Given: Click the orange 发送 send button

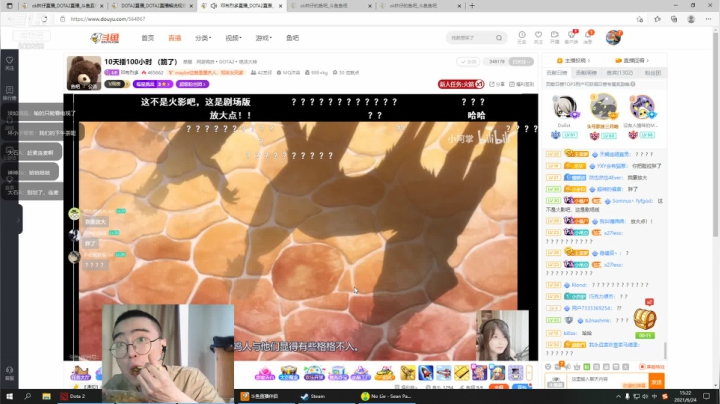Looking at the screenshot, I should 656,382.
